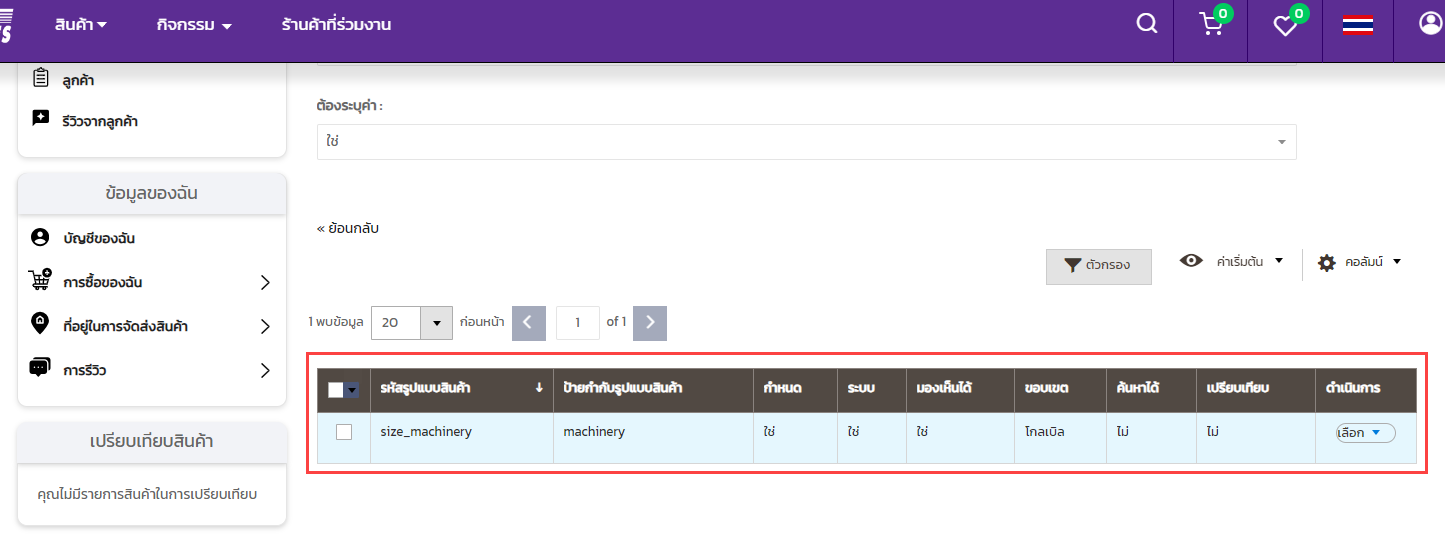This screenshot has height=534, width=1445.
Task: Click the Thai flag language icon
Action: point(1357,26)
